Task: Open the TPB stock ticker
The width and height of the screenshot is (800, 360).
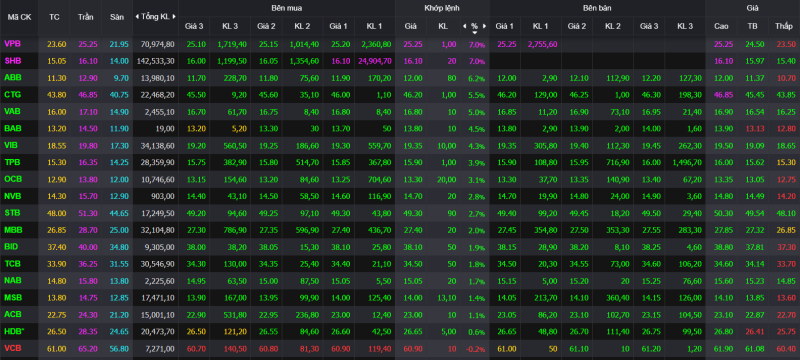Action: tap(12, 162)
